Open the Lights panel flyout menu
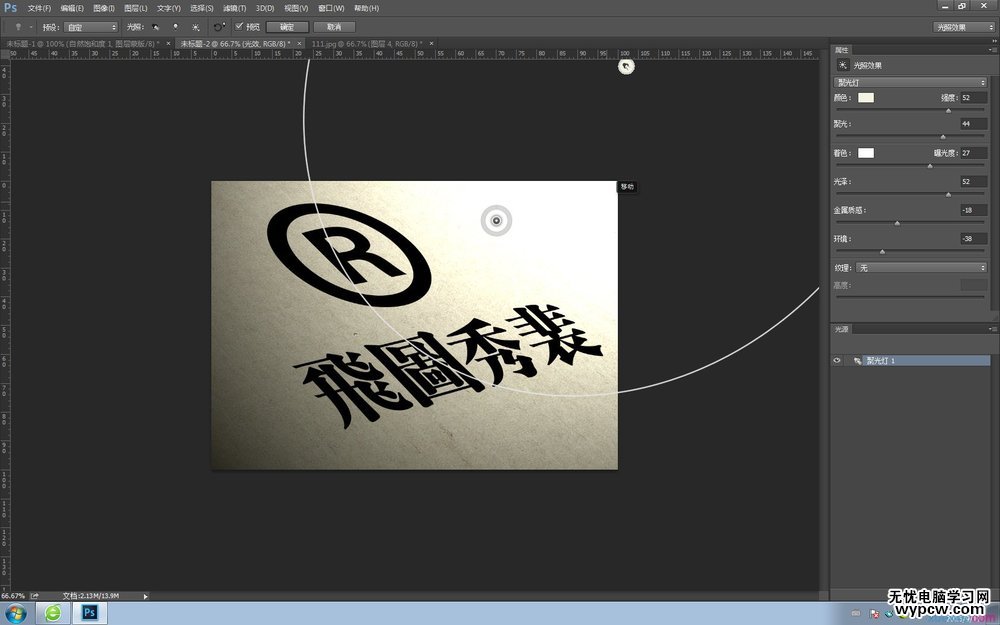The width and height of the screenshot is (1000, 625). (991, 329)
